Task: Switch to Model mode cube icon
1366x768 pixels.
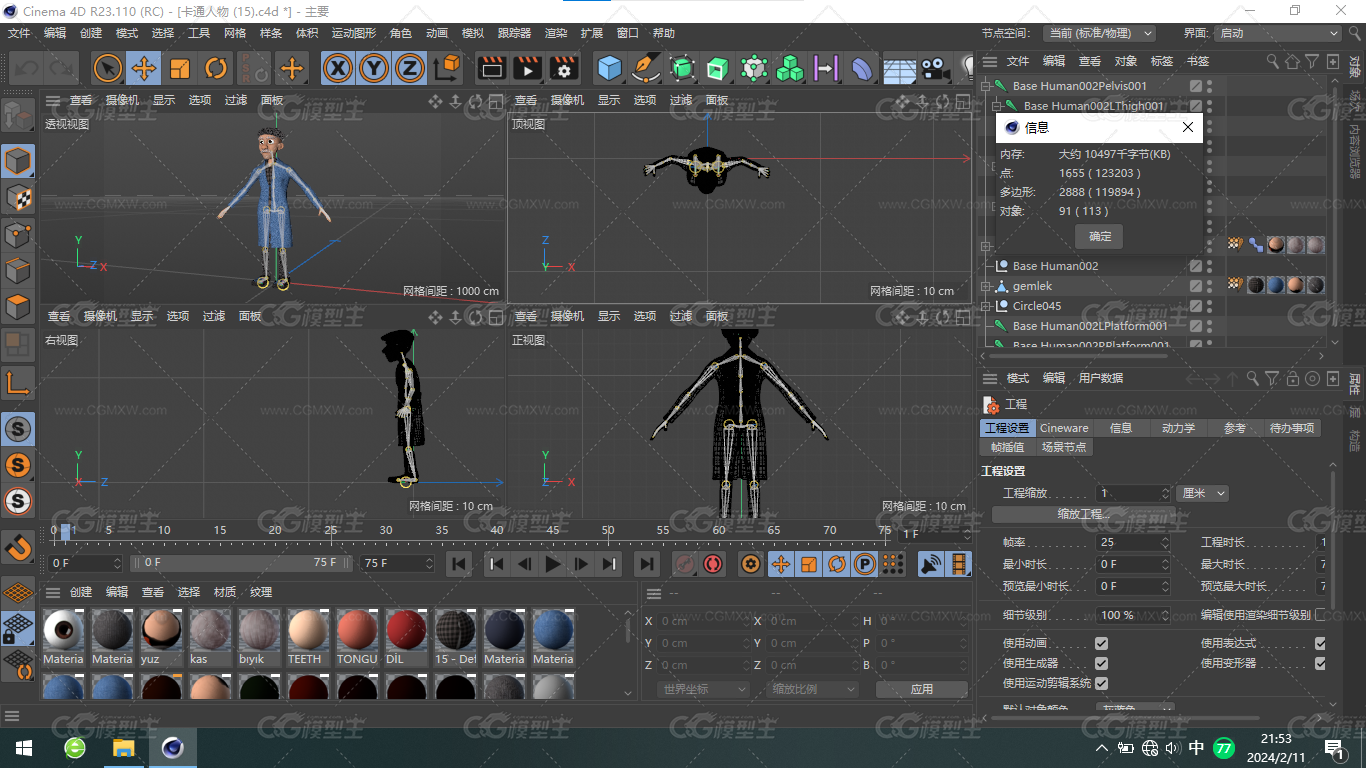Action: click(x=18, y=160)
